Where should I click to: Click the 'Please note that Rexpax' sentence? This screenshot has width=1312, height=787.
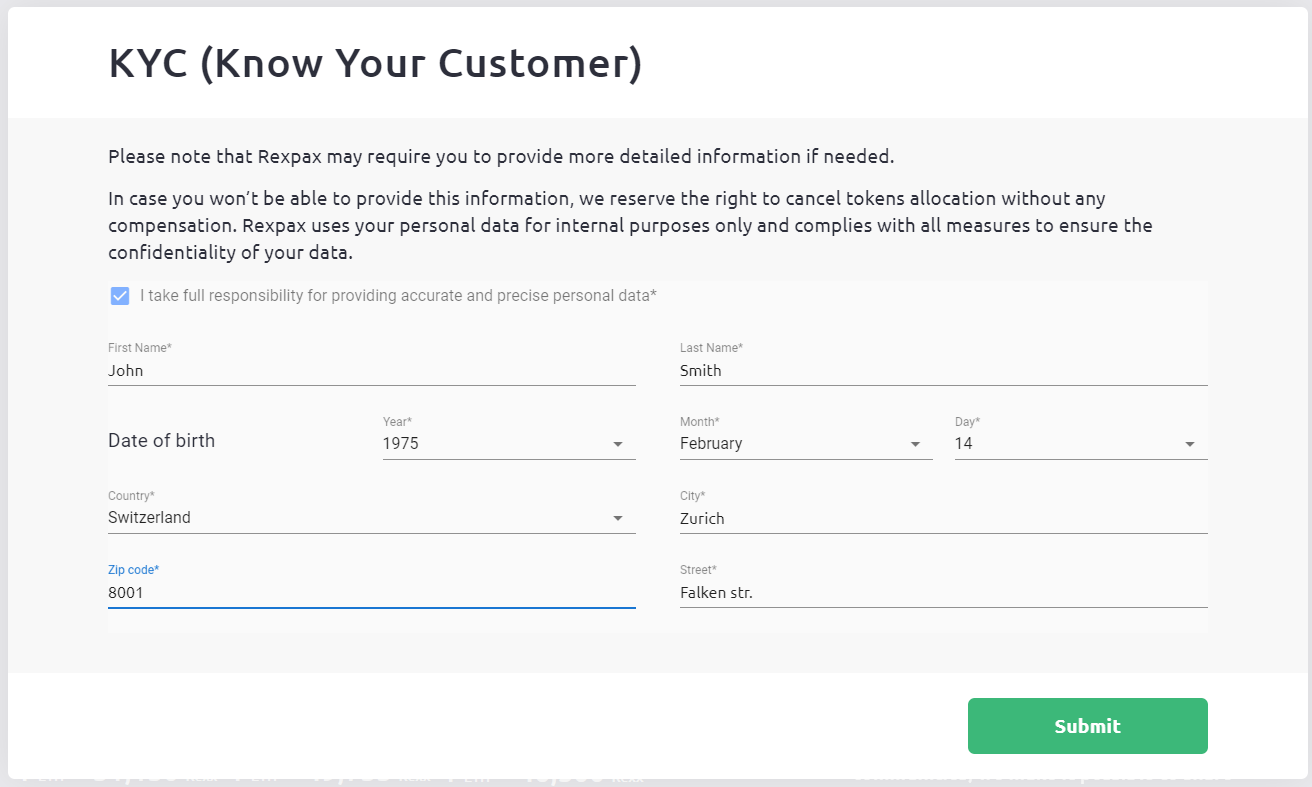coord(500,157)
